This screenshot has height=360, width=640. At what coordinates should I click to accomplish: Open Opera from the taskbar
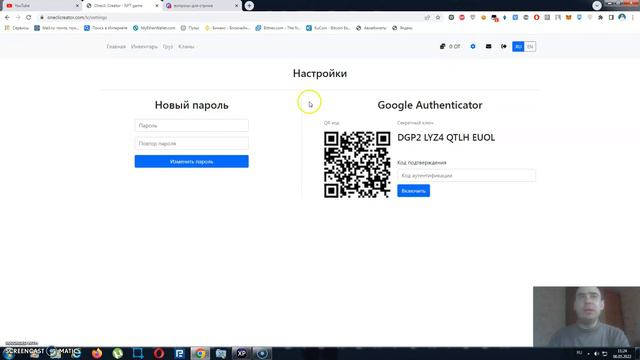point(159,353)
